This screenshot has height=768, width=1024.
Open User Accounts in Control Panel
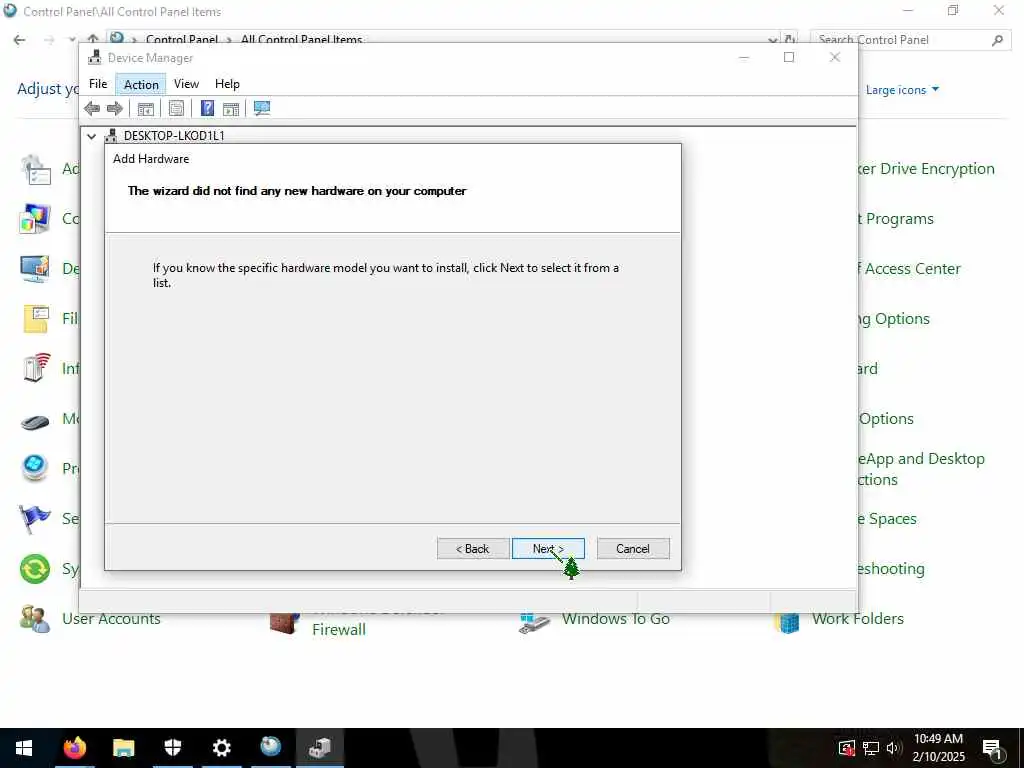[111, 618]
